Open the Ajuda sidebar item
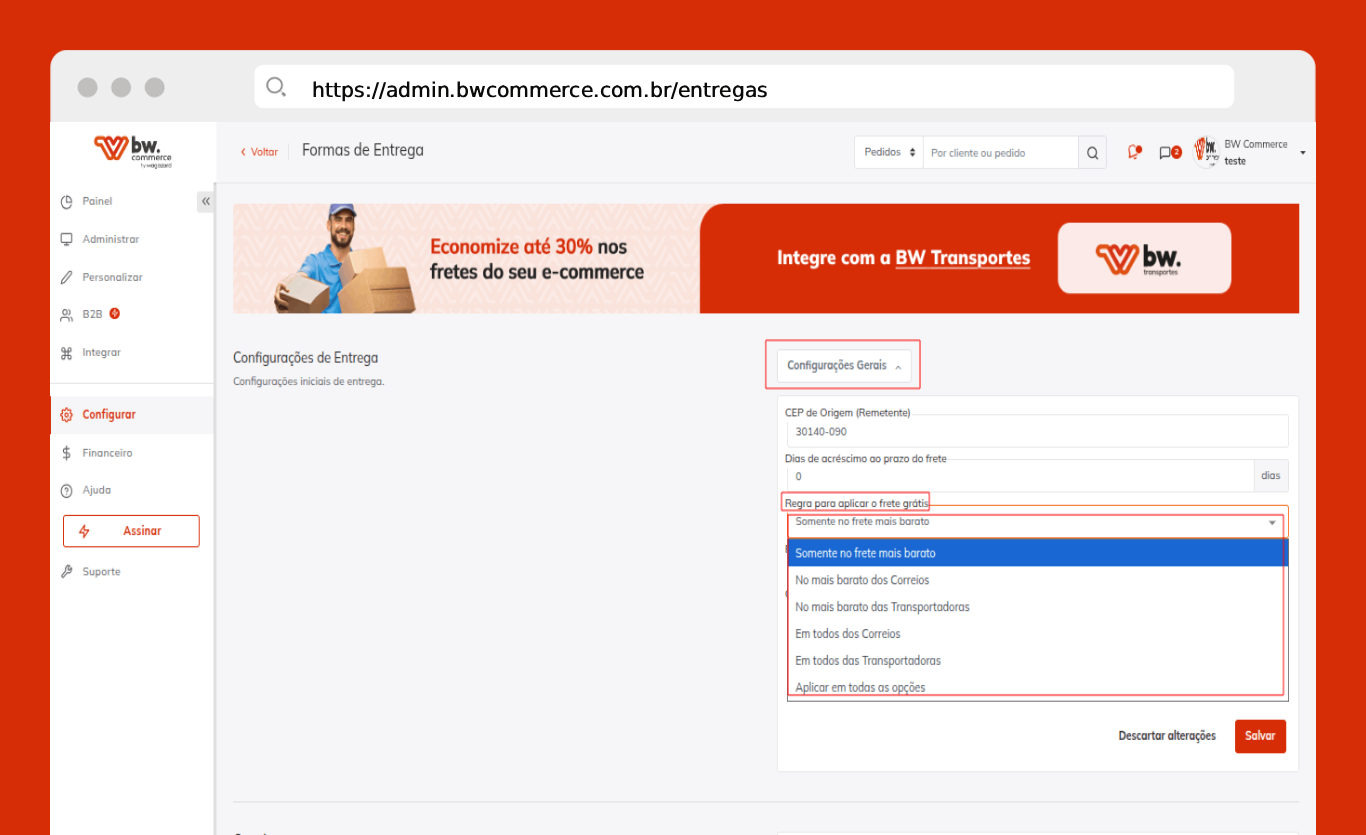 96,490
